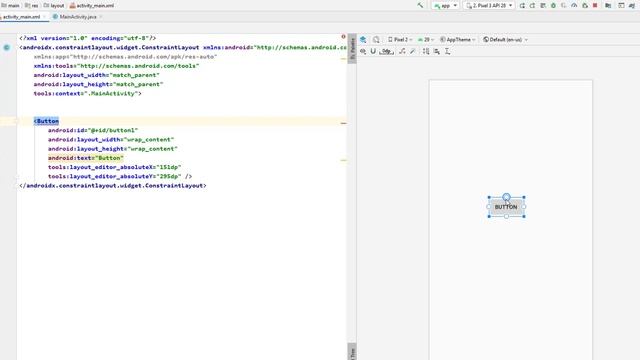Click the res breadcrumb folder
The height and width of the screenshot is (360, 640).
click(31, 6)
